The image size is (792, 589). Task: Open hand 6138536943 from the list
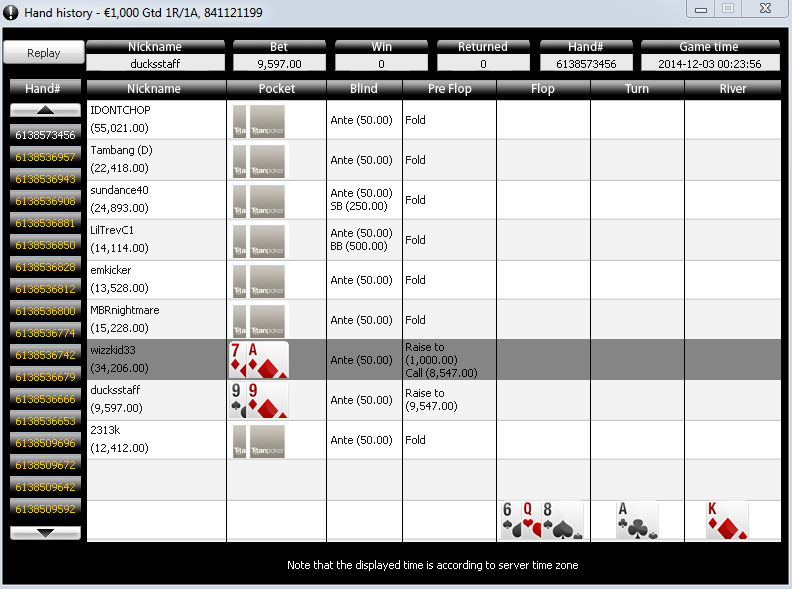click(x=45, y=179)
